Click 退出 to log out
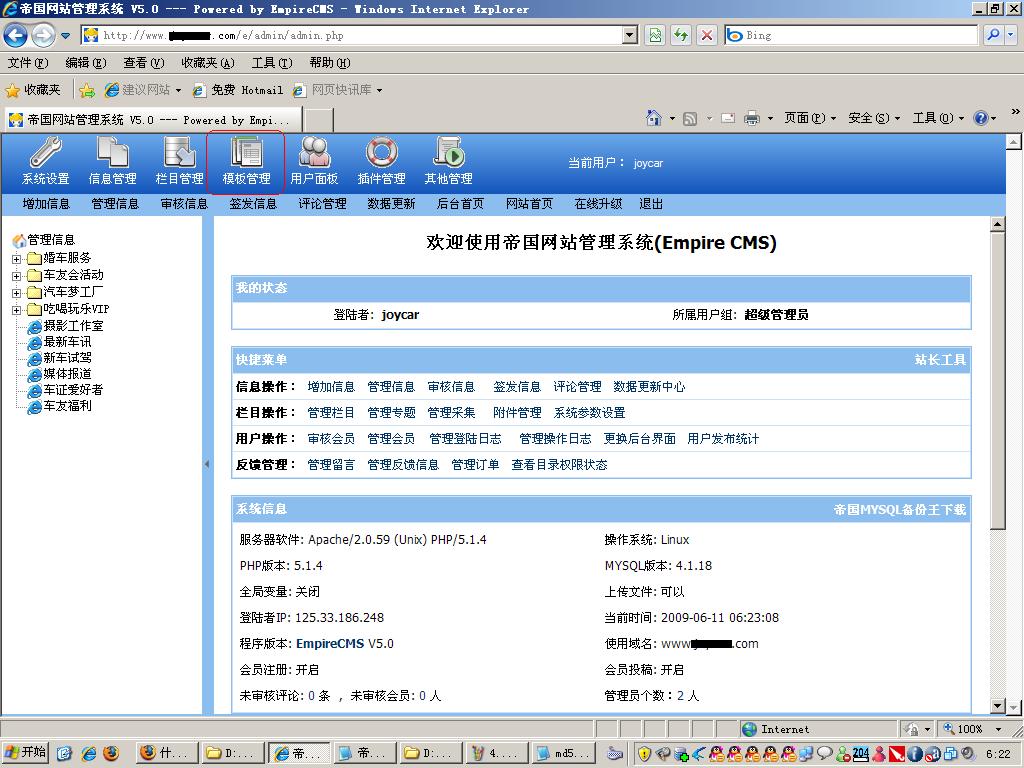This screenshot has height=768, width=1024. coord(651,204)
